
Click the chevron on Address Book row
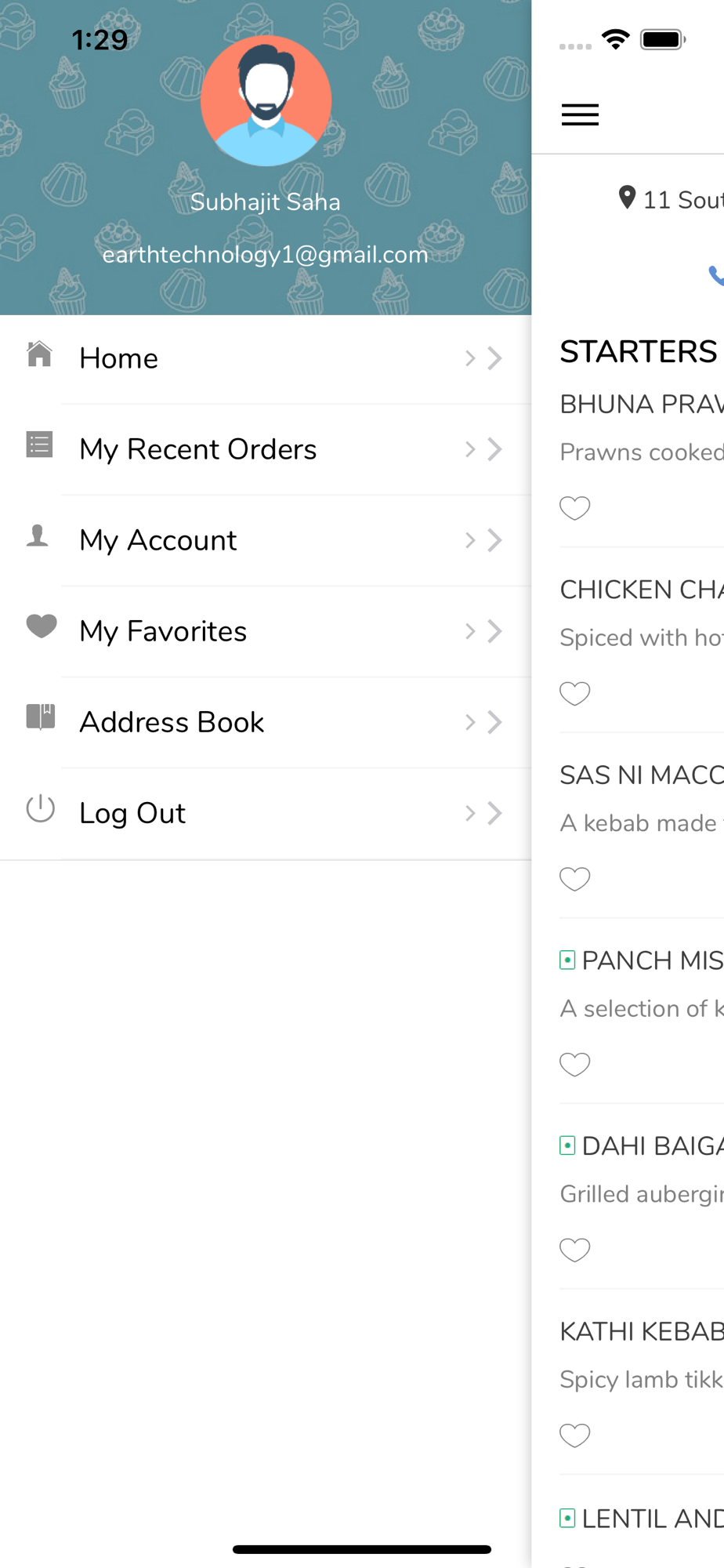(483, 722)
